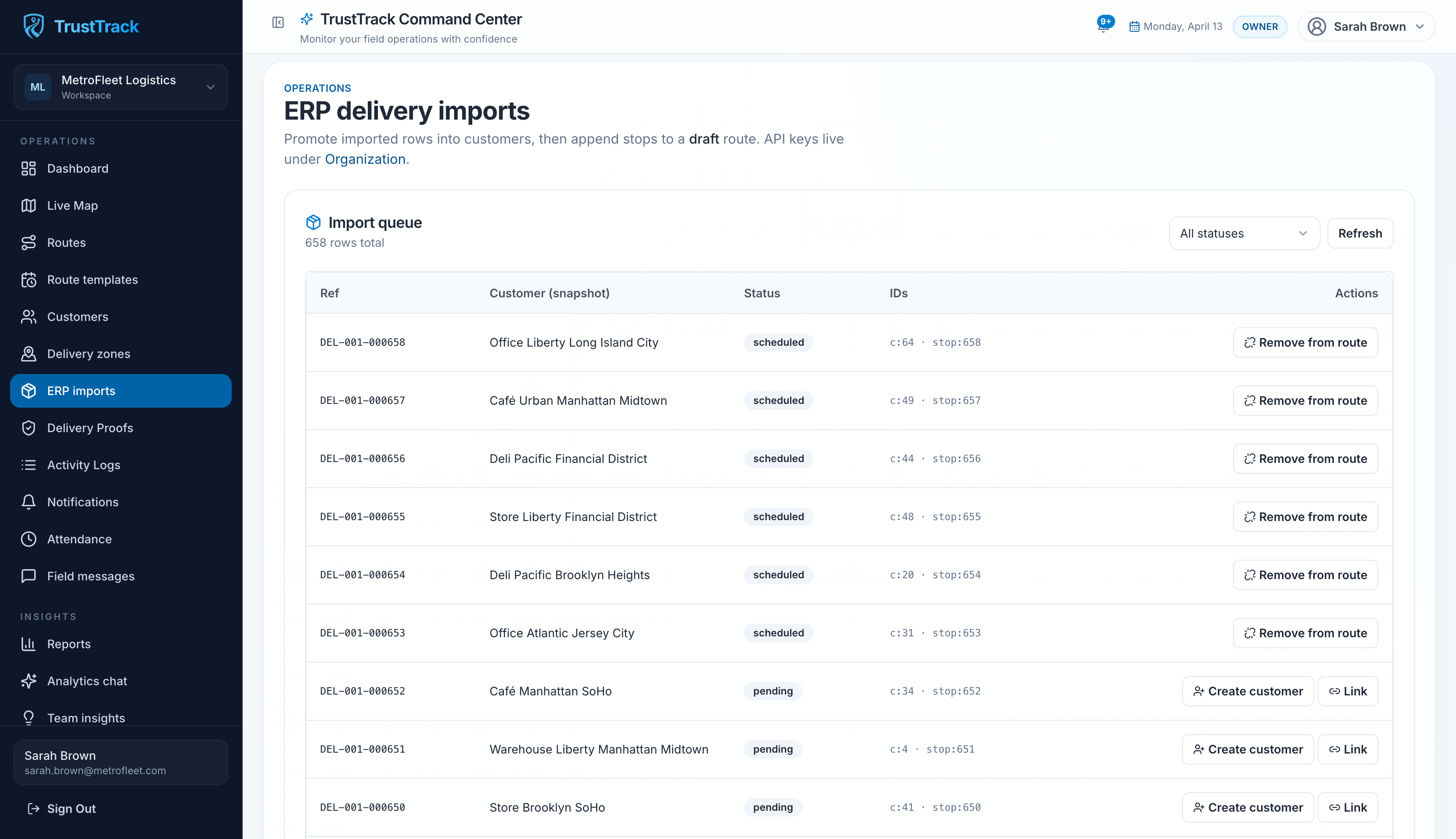Follow the Organization link
The height and width of the screenshot is (839, 1456).
coord(365,159)
